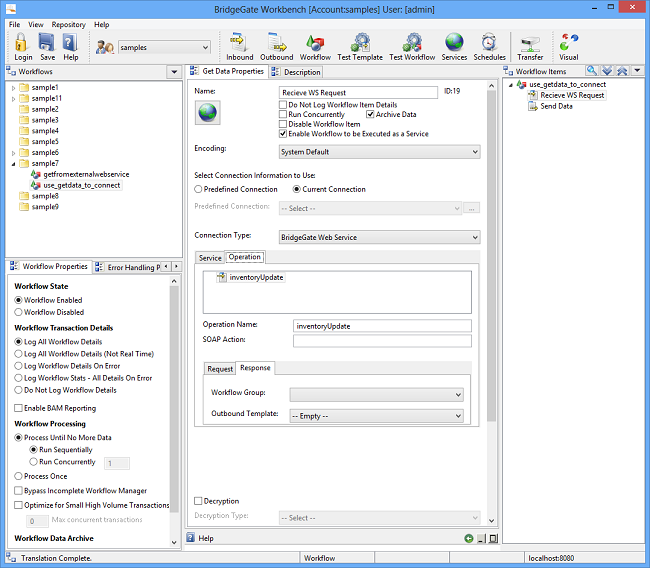
Task: Select the Predefined Connection radio button
Action: coord(199,189)
